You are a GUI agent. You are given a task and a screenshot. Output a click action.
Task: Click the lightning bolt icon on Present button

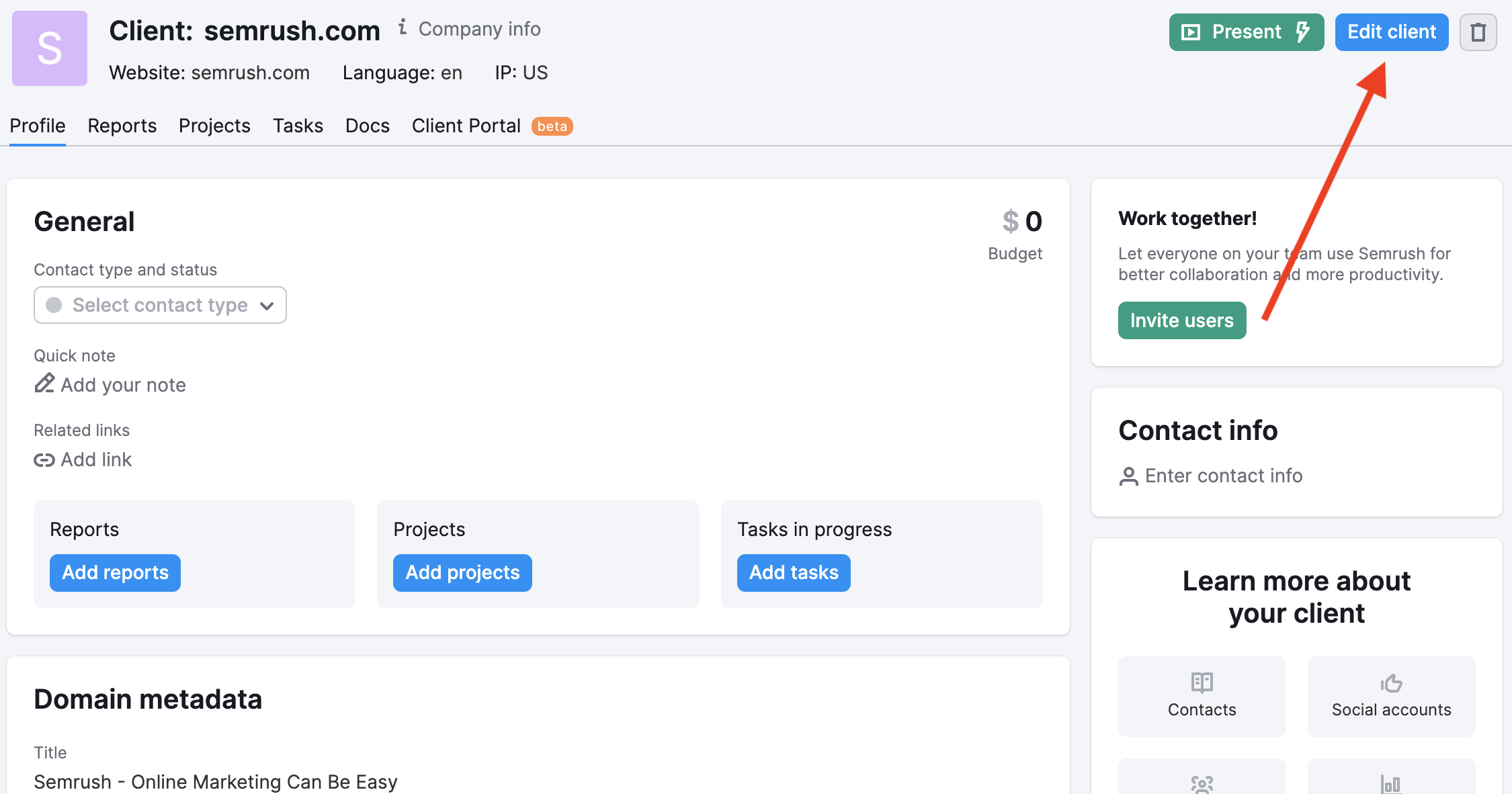pyautogui.click(x=1303, y=32)
